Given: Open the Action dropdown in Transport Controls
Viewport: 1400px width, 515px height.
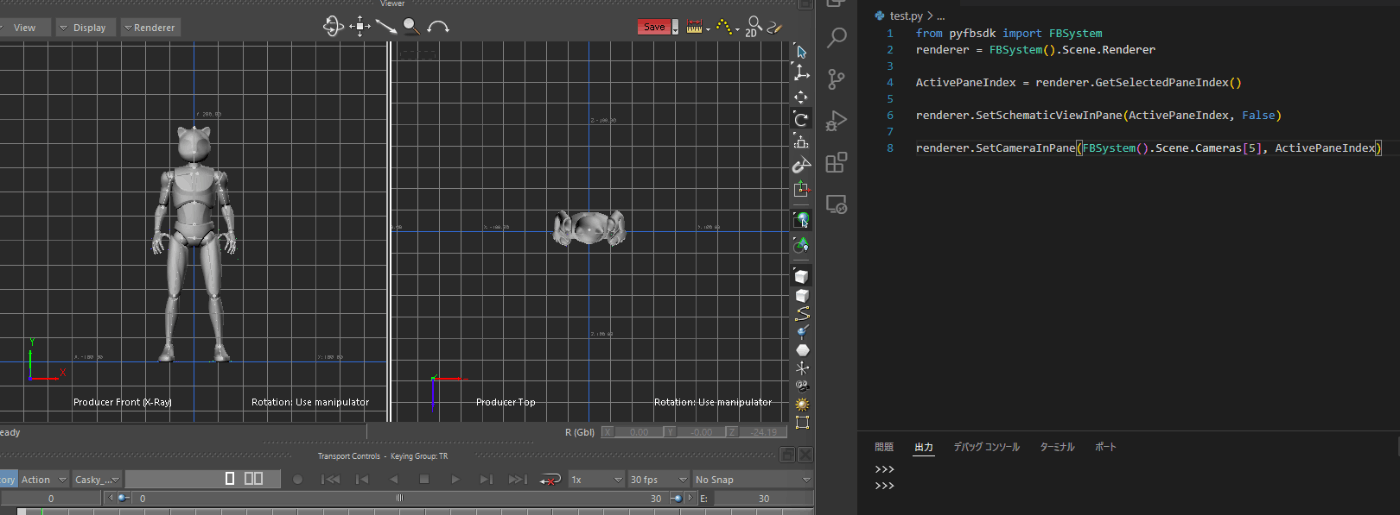Looking at the screenshot, I should 44,479.
